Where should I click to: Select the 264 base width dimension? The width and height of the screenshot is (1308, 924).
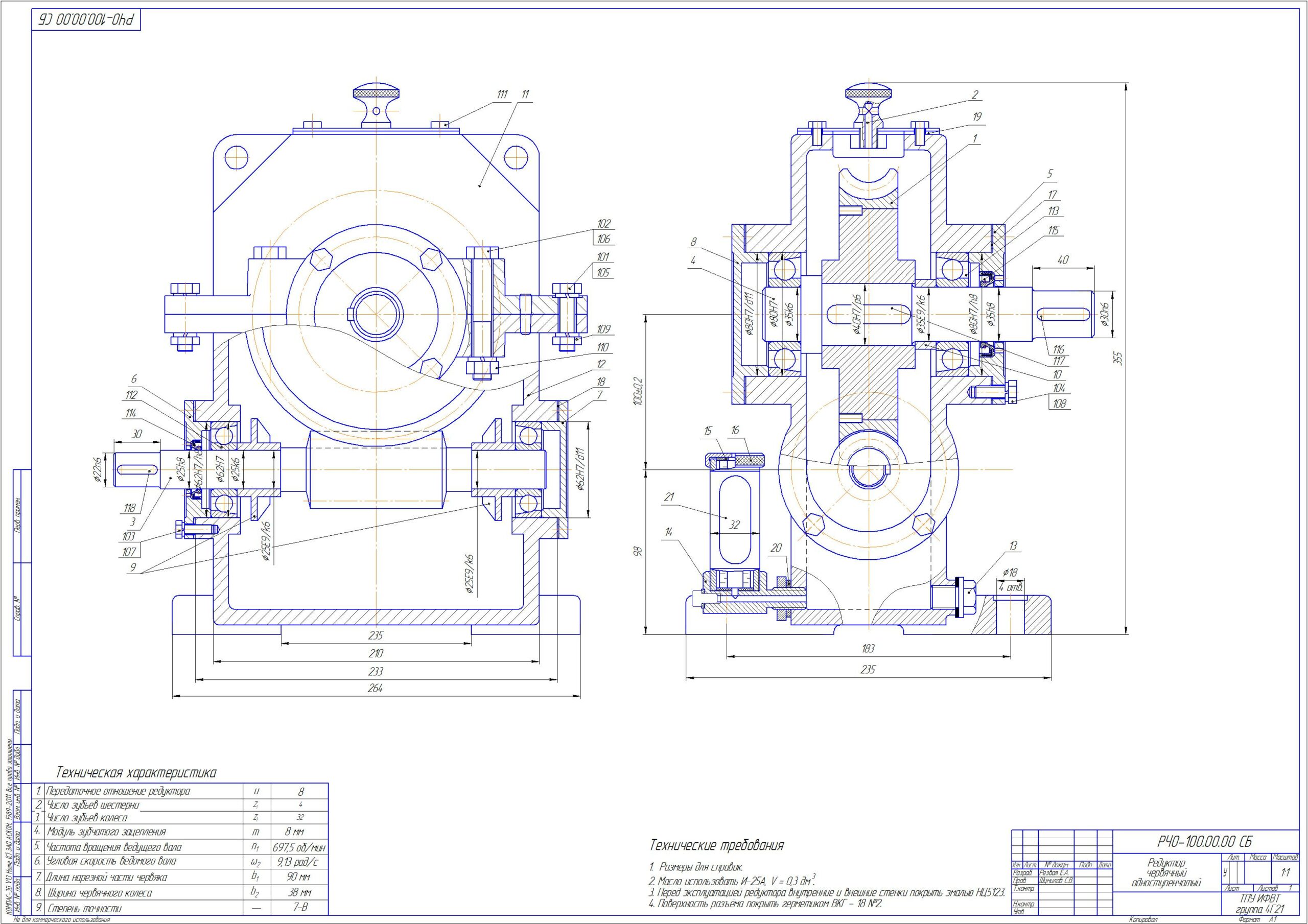(376, 688)
